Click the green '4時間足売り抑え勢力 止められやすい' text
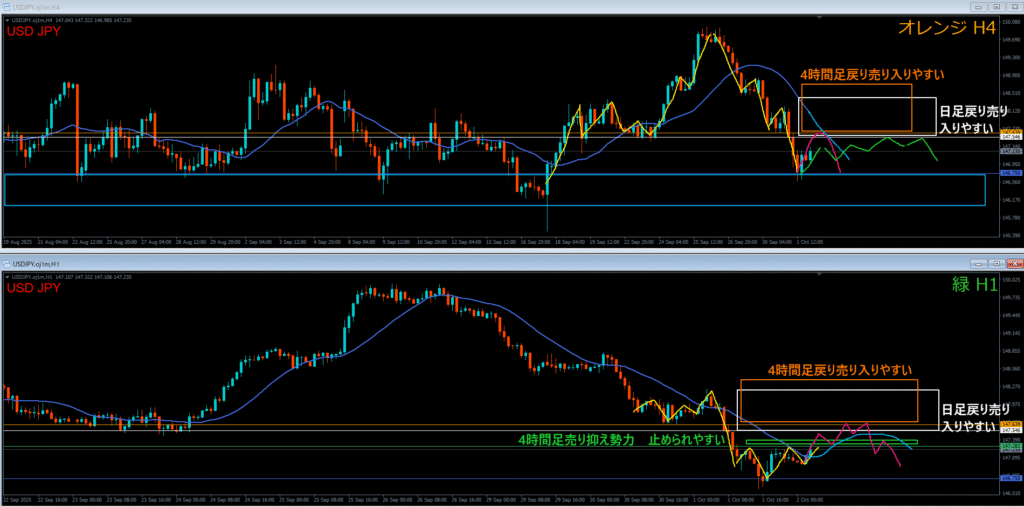Viewport: 1024px width, 507px height. tap(622, 440)
